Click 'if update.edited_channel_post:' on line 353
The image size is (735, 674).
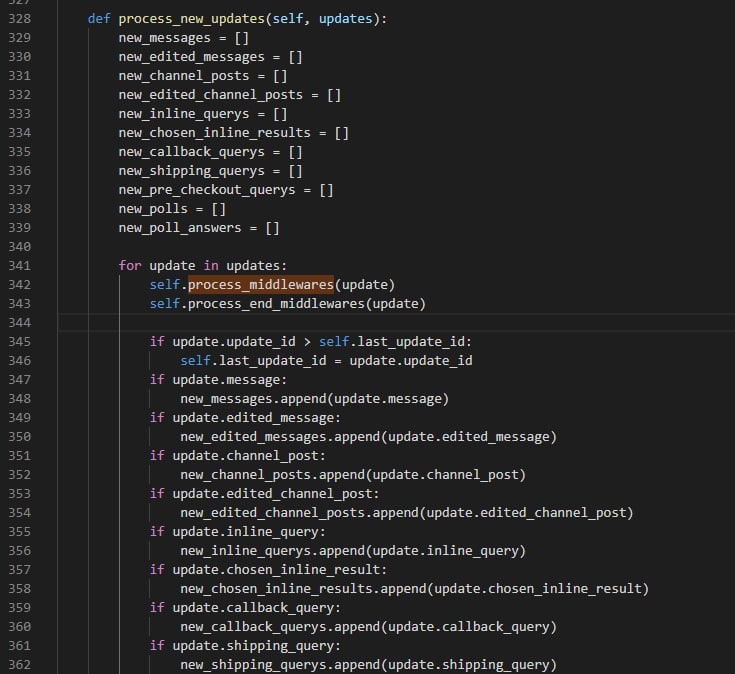tap(264, 494)
